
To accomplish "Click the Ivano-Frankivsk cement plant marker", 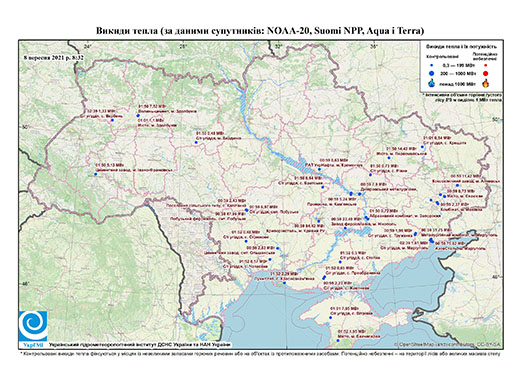I will tap(95, 174).
